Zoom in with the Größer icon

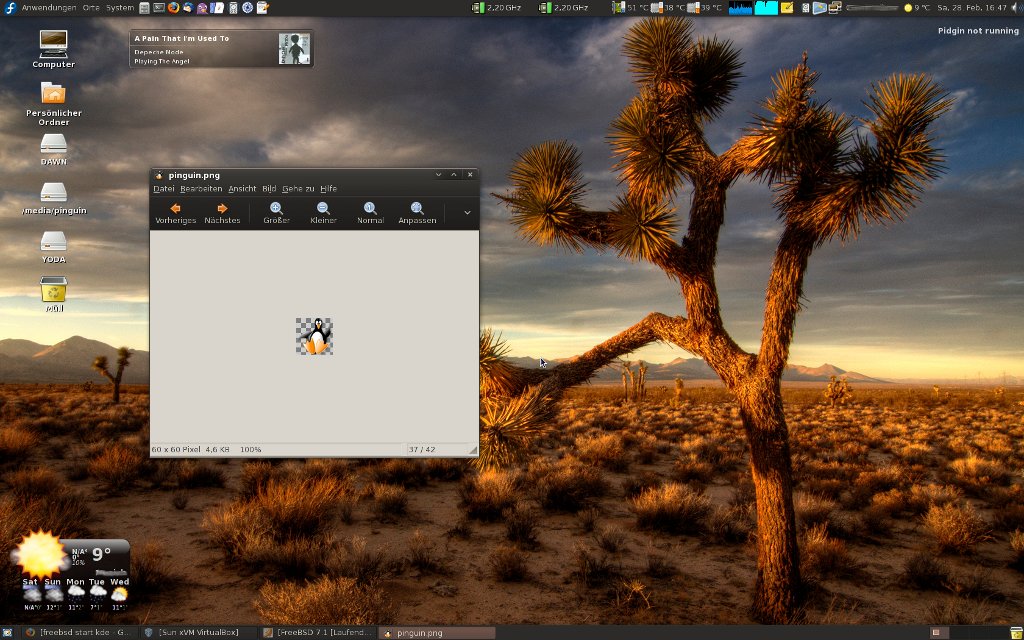tap(276, 212)
